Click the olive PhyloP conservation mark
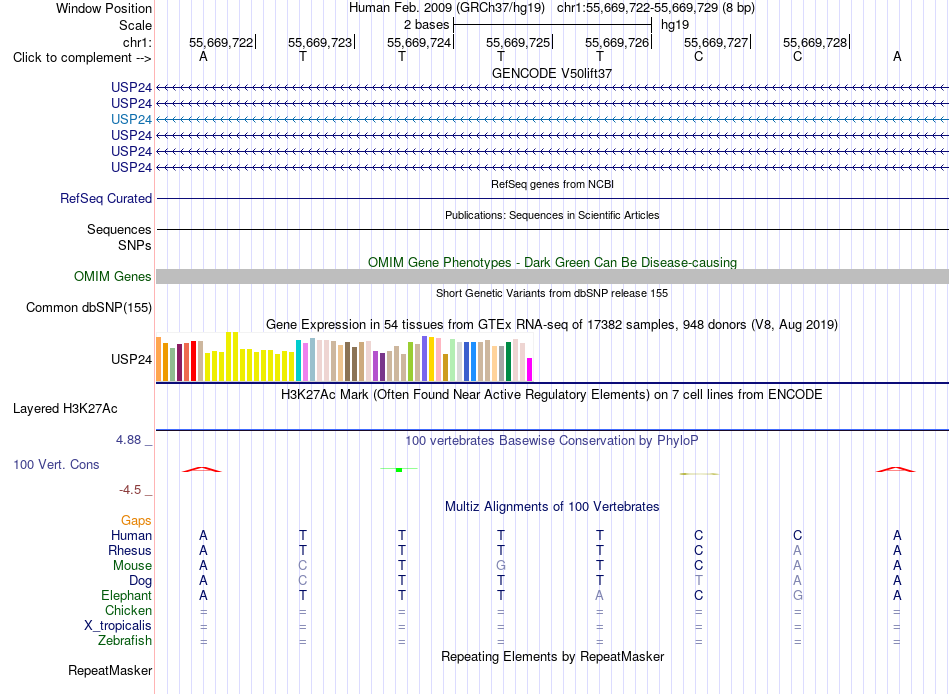The height and width of the screenshot is (694, 950). coord(699,473)
